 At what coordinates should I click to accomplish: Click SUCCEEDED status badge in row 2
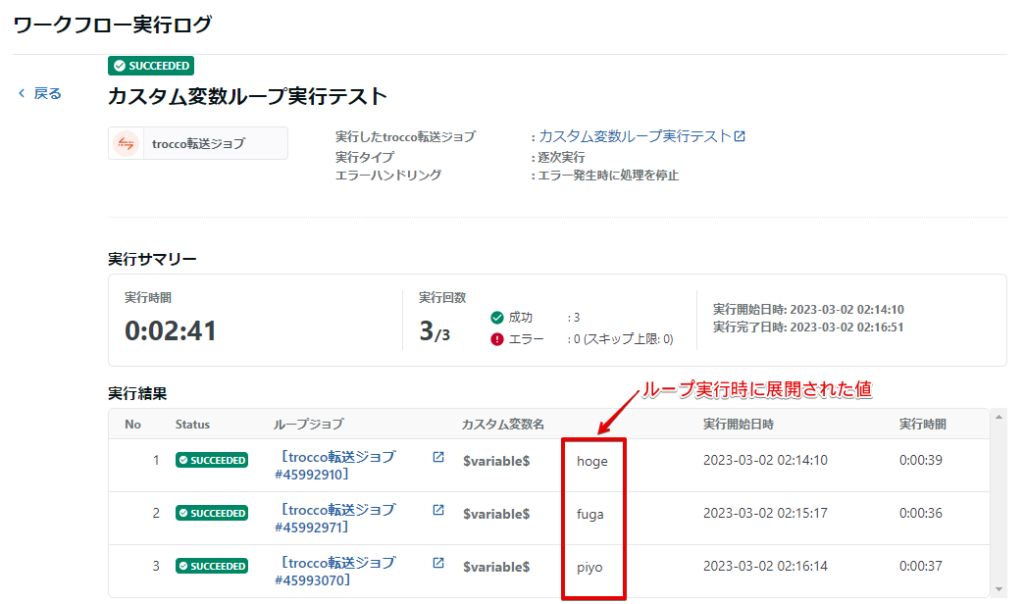click(x=211, y=513)
